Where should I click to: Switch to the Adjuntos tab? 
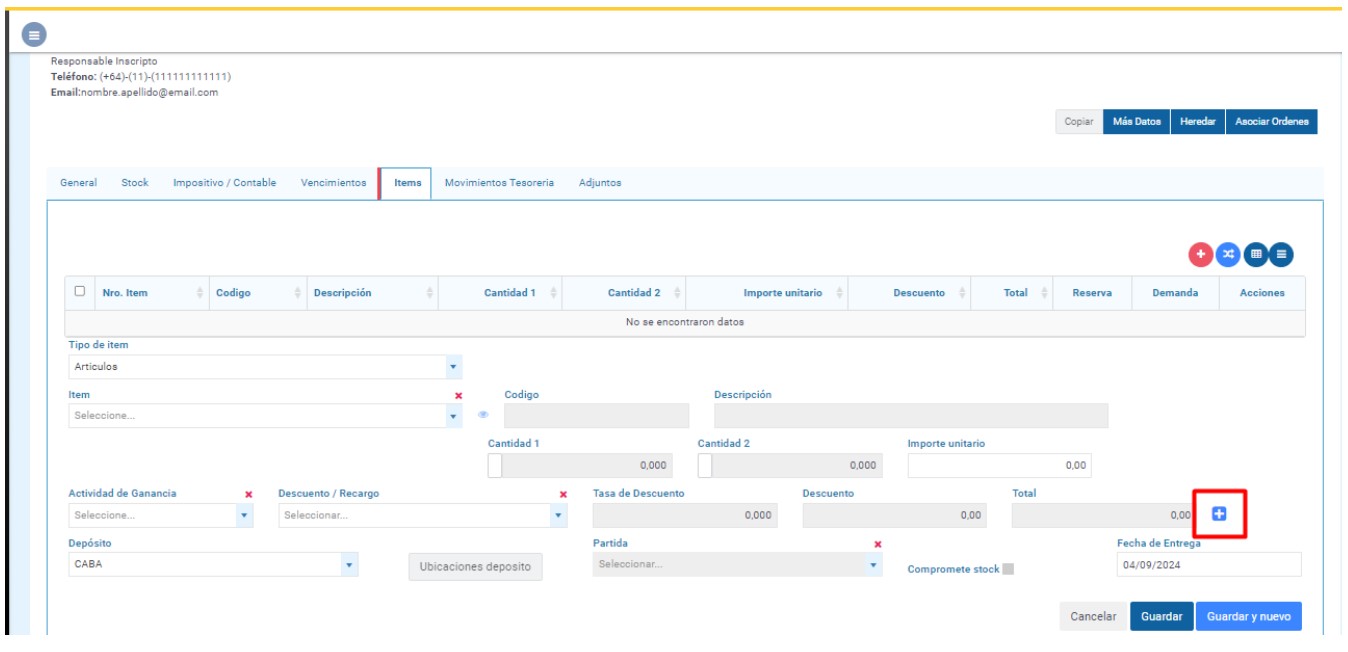(600, 183)
